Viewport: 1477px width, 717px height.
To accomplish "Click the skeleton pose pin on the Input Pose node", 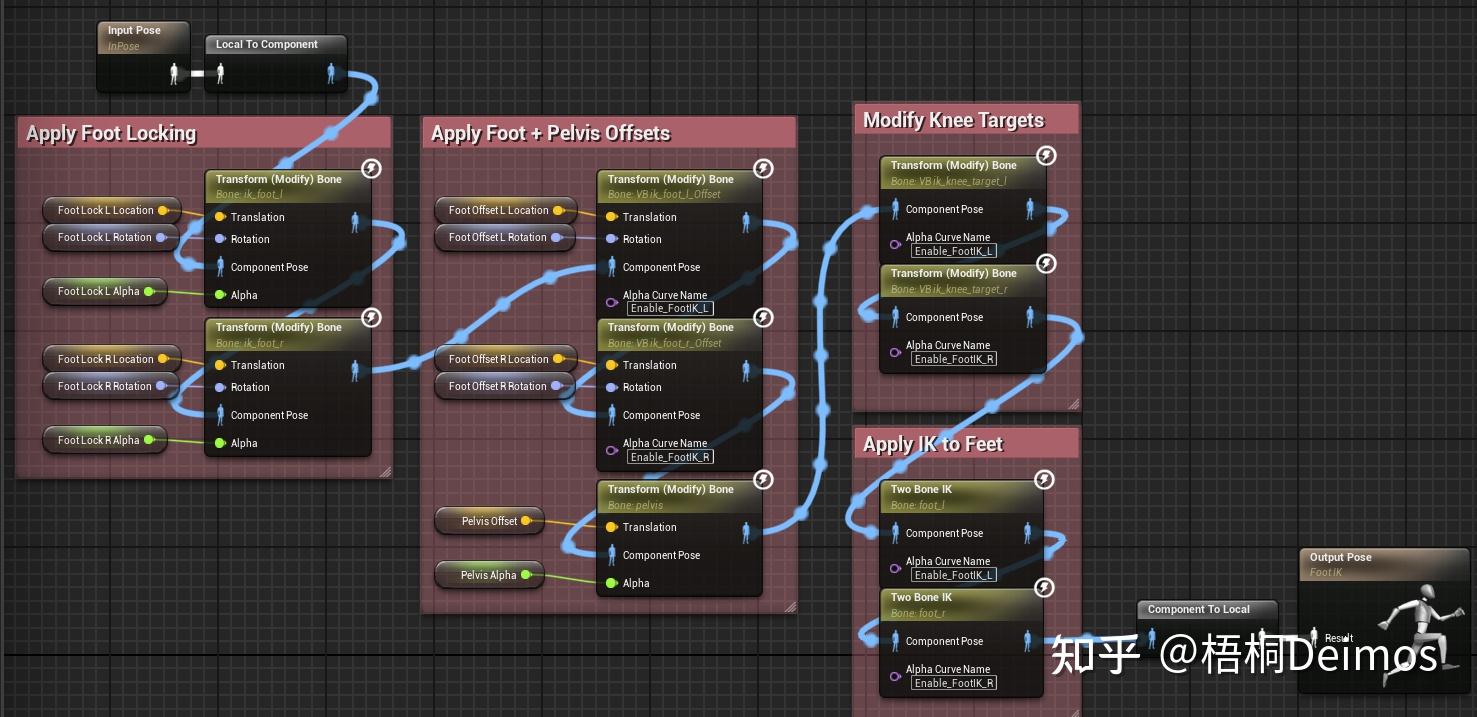I will tap(174, 72).
